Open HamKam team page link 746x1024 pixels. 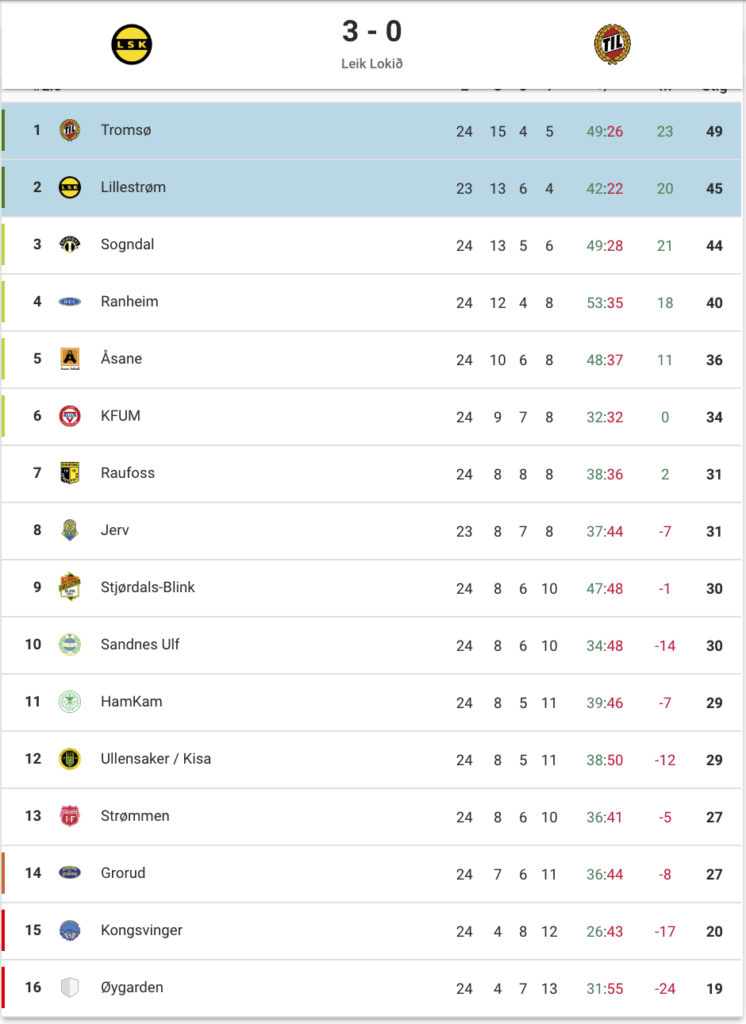[x=131, y=701]
